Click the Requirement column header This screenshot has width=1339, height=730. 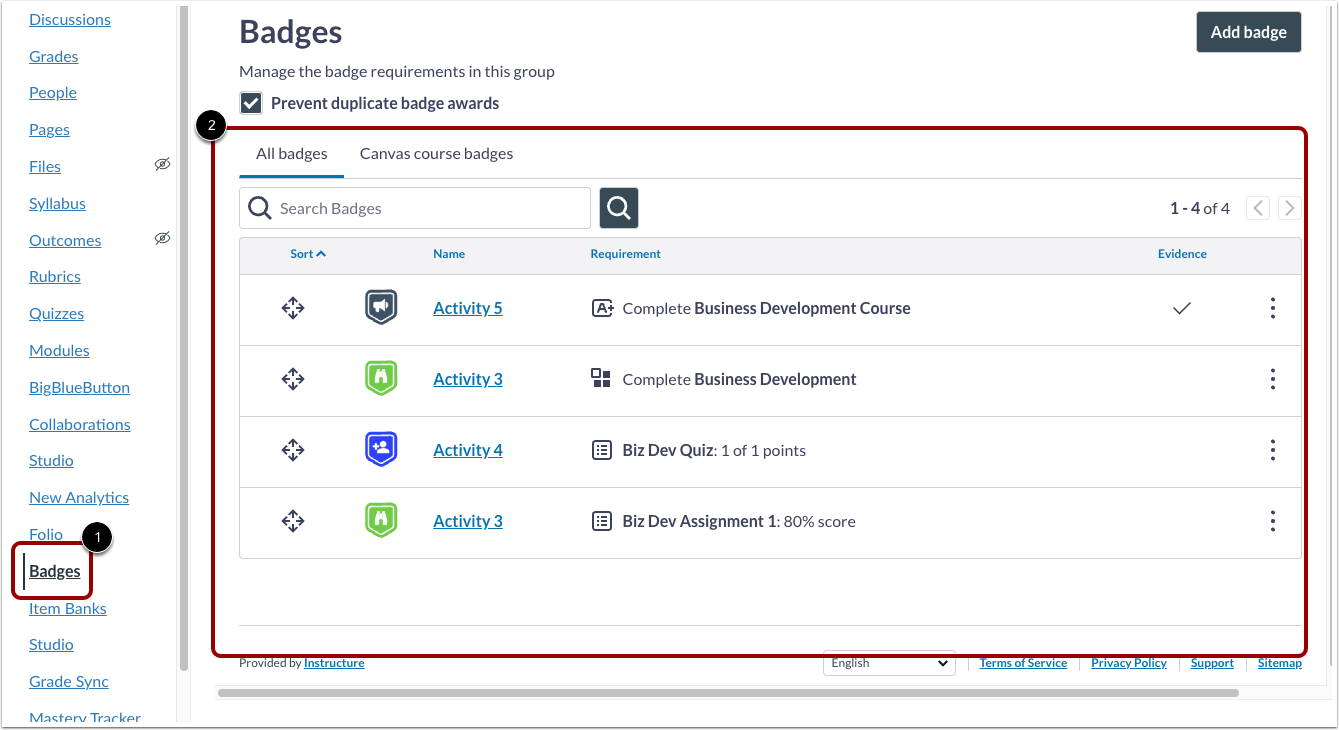pos(626,254)
